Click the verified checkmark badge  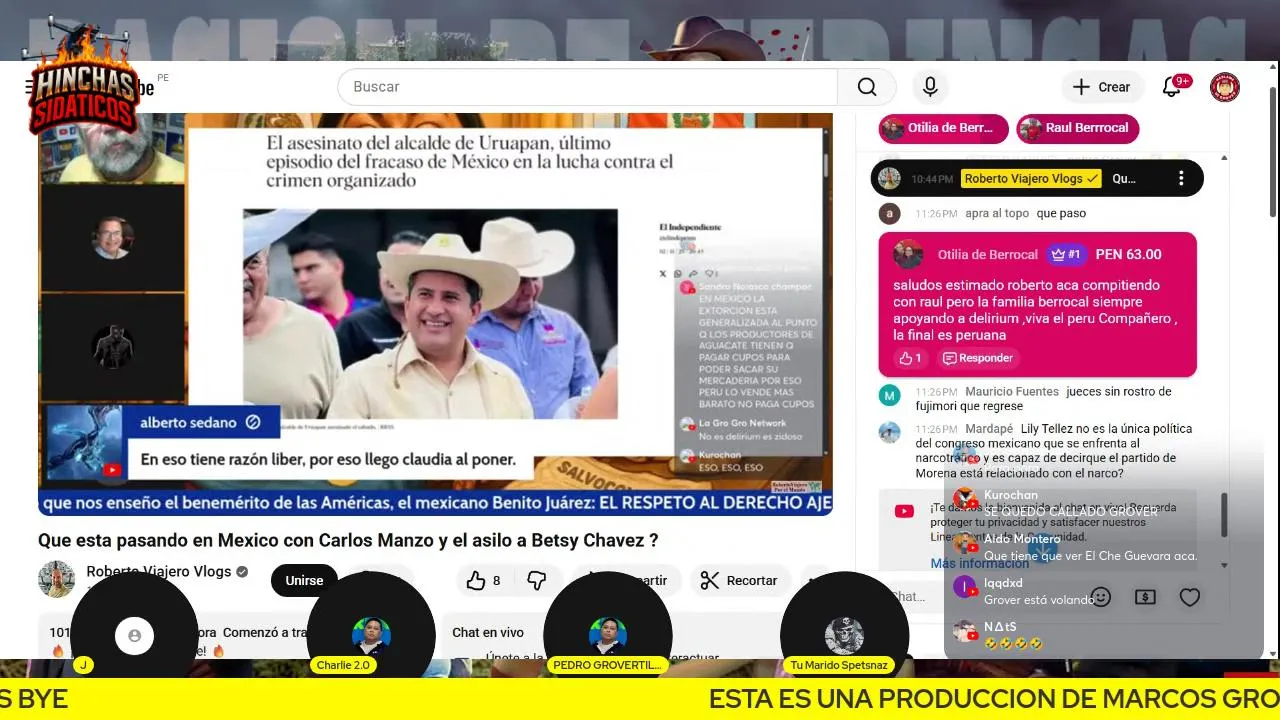click(x=241, y=572)
